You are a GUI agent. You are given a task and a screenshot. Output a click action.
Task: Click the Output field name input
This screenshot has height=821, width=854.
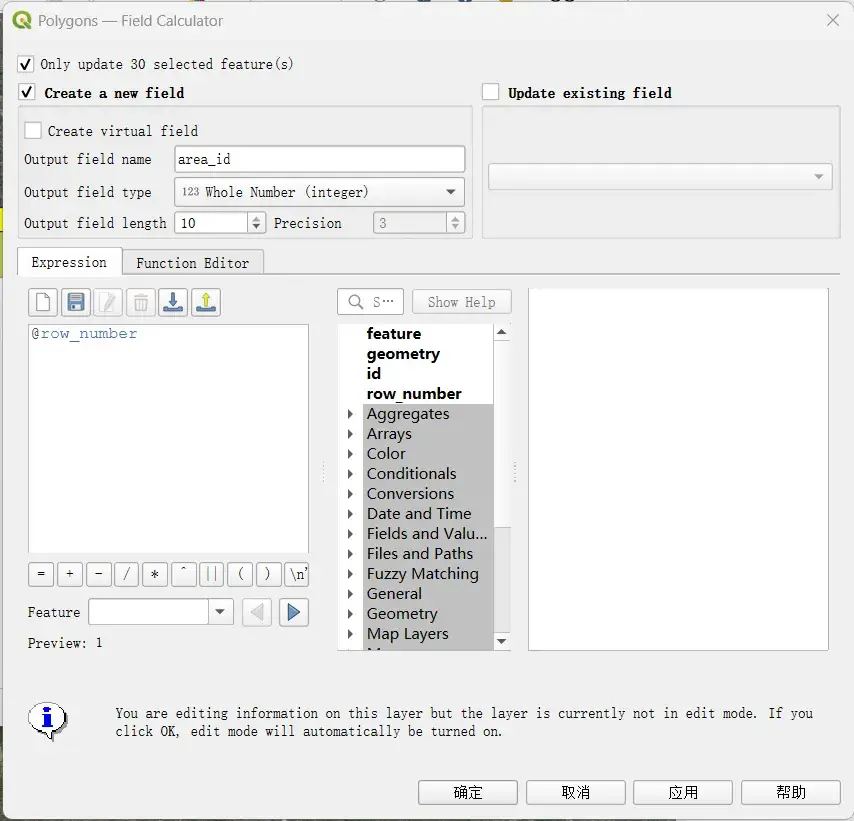tap(320, 159)
